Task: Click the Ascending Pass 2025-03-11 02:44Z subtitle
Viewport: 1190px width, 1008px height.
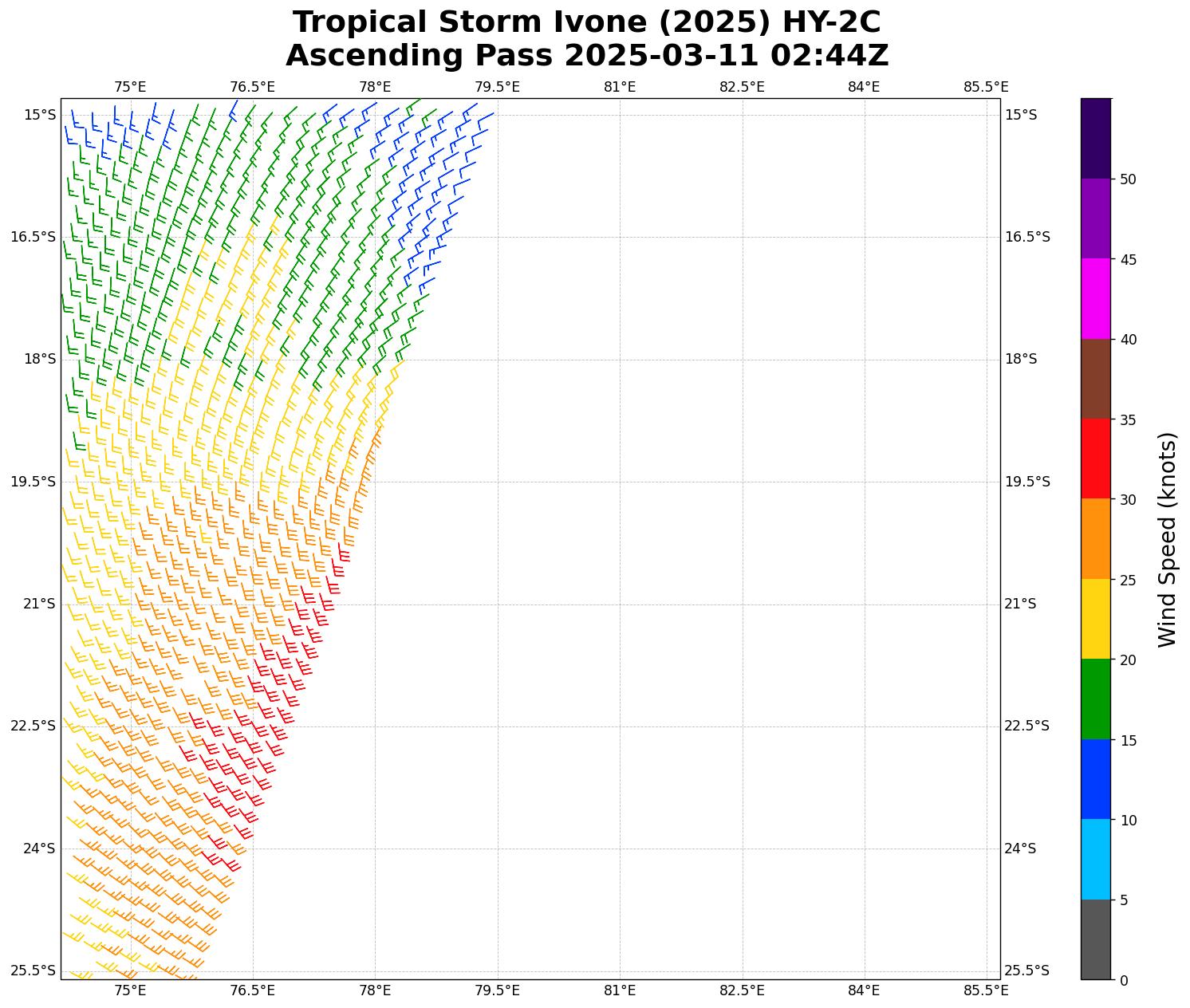Action: coord(586,56)
